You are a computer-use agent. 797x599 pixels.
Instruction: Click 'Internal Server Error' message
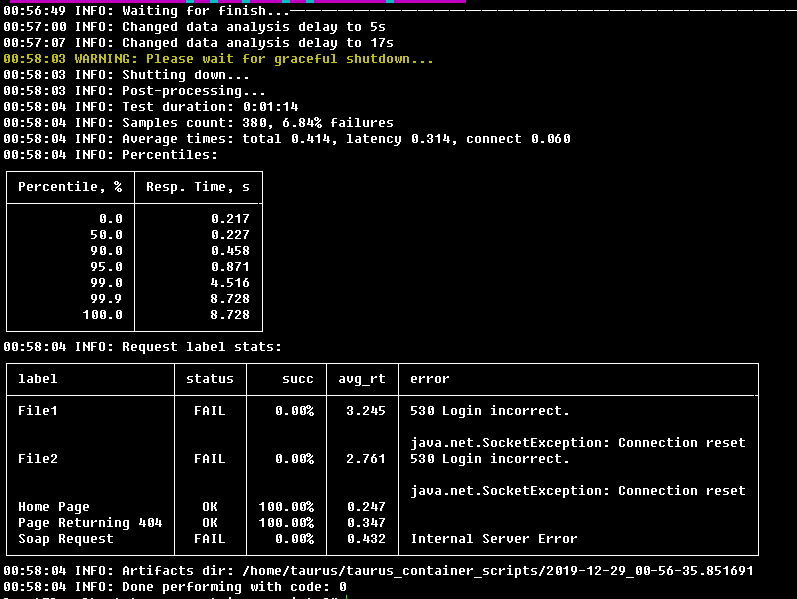click(494, 539)
